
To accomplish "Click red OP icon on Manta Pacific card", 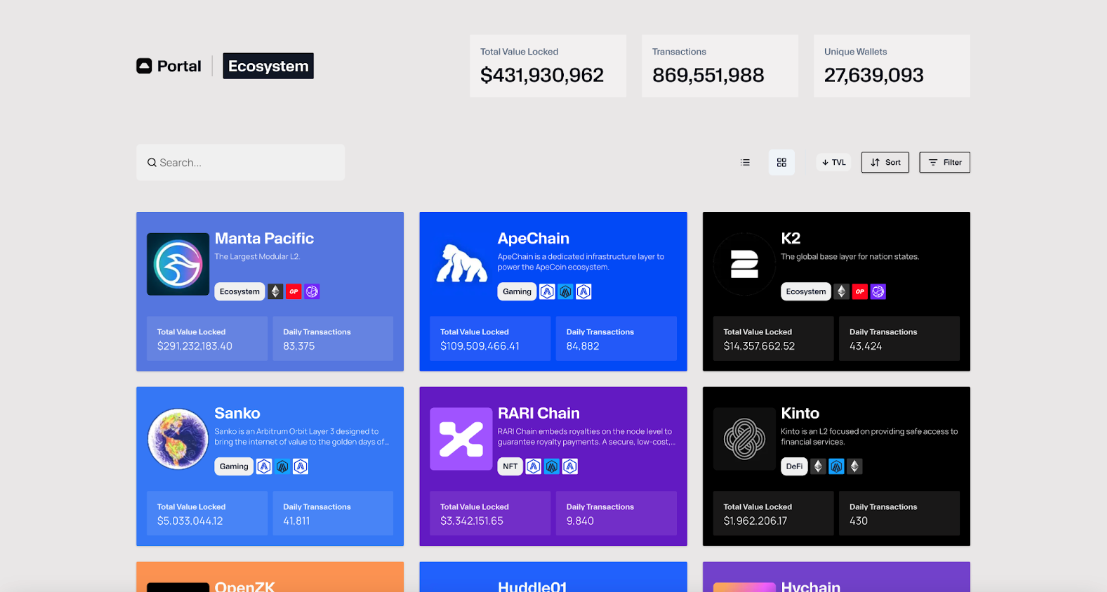I will (x=294, y=291).
